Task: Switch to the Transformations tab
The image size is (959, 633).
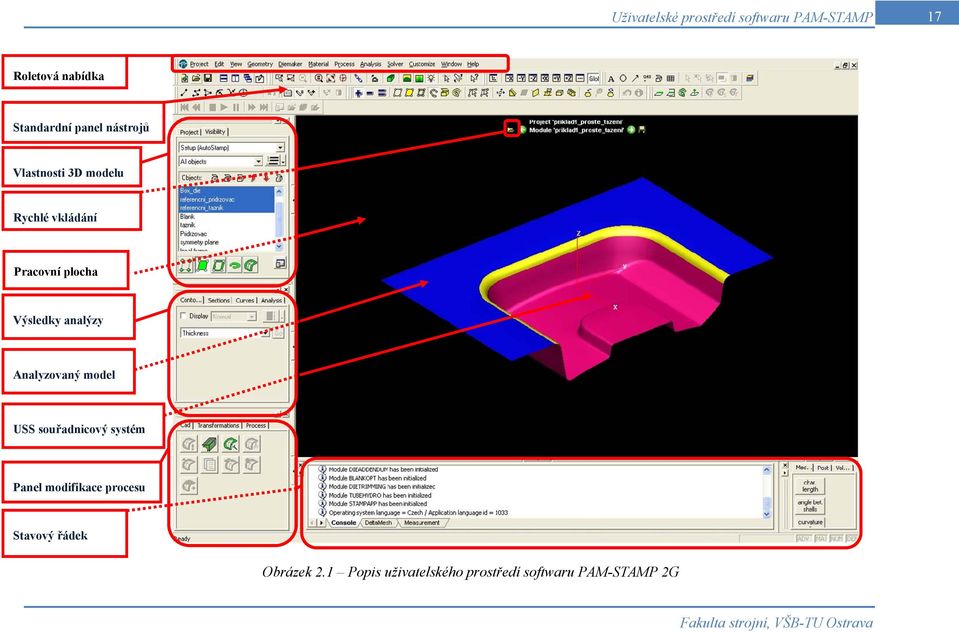Action: [218, 425]
